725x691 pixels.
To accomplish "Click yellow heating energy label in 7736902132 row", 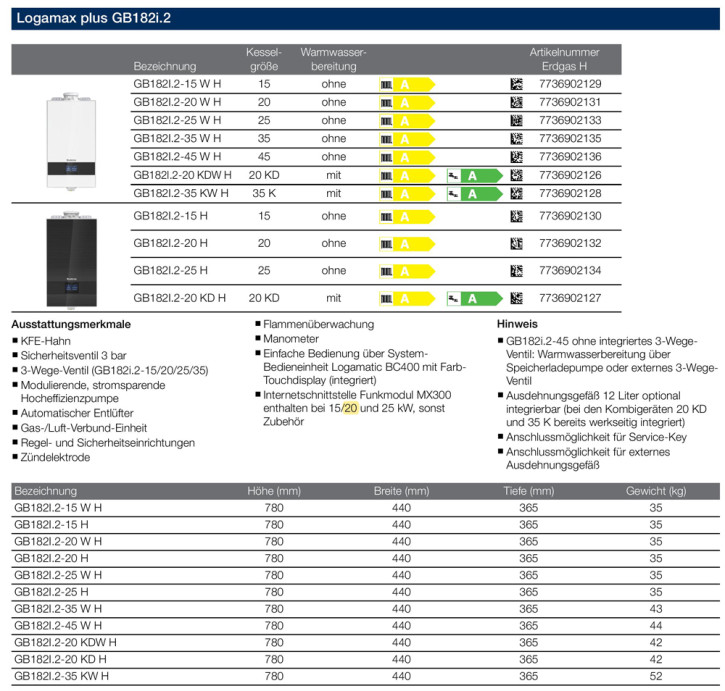I will pos(407,244).
